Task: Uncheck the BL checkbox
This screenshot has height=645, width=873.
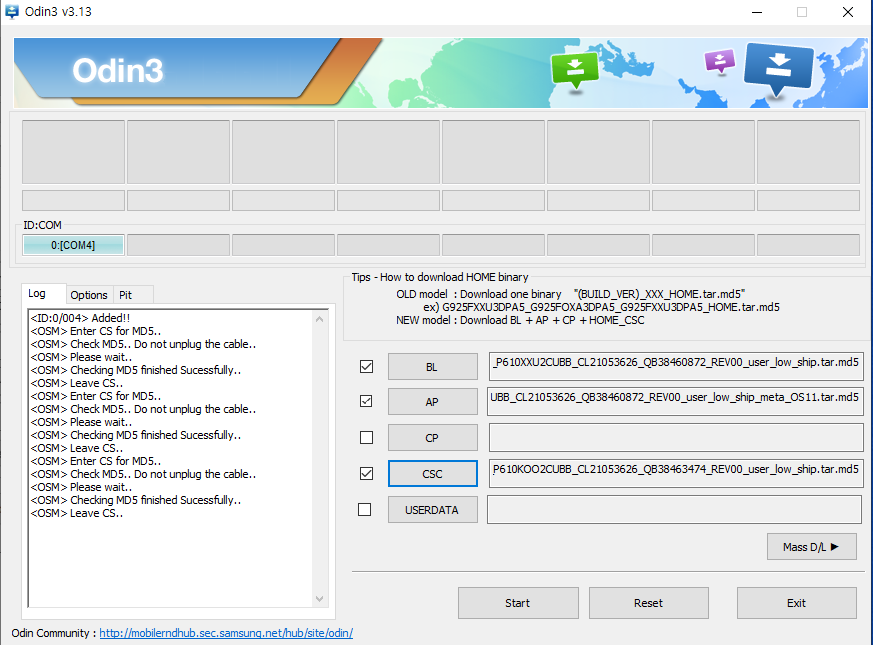Action: point(366,367)
